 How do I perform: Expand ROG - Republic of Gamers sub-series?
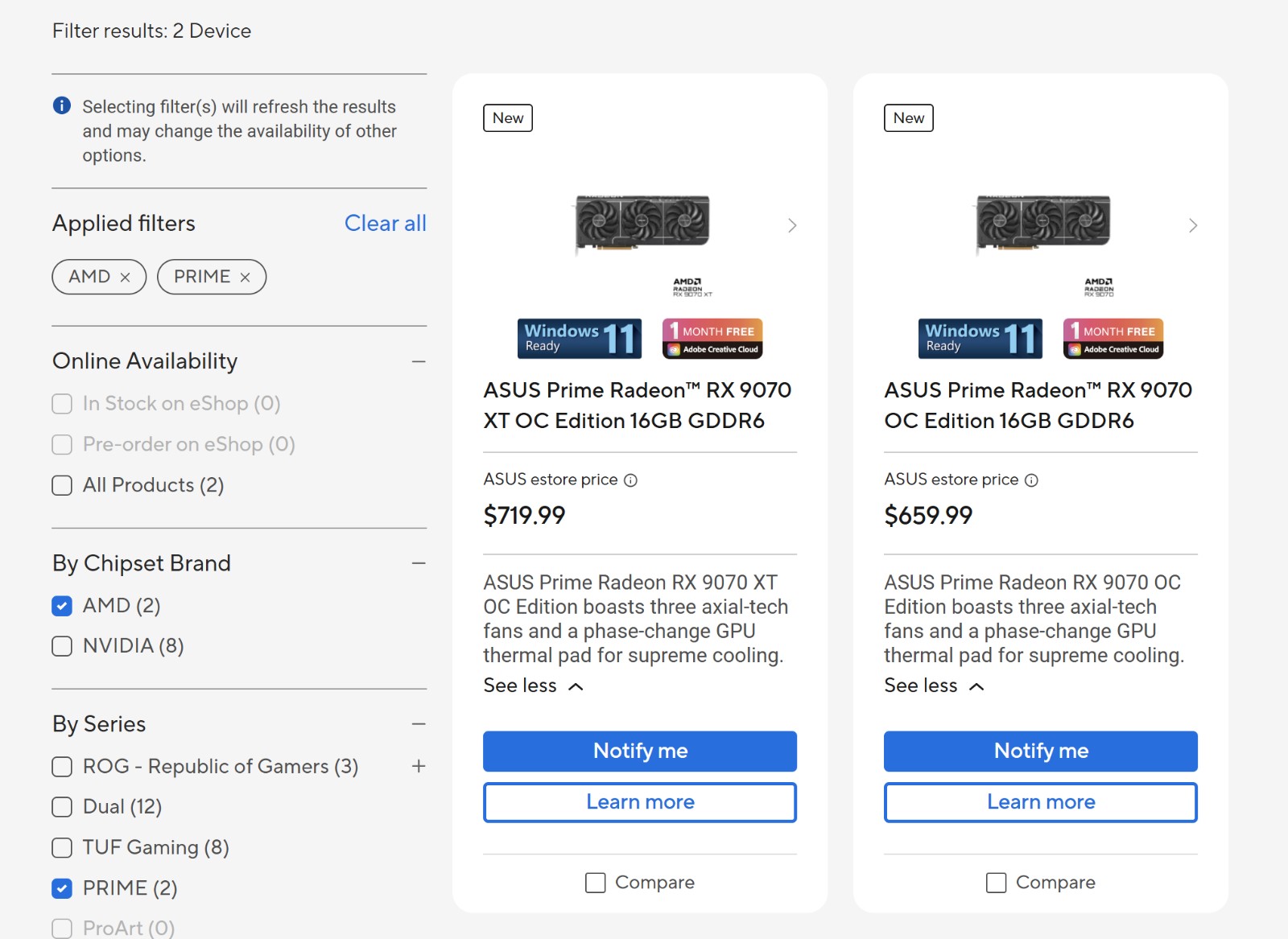419,766
